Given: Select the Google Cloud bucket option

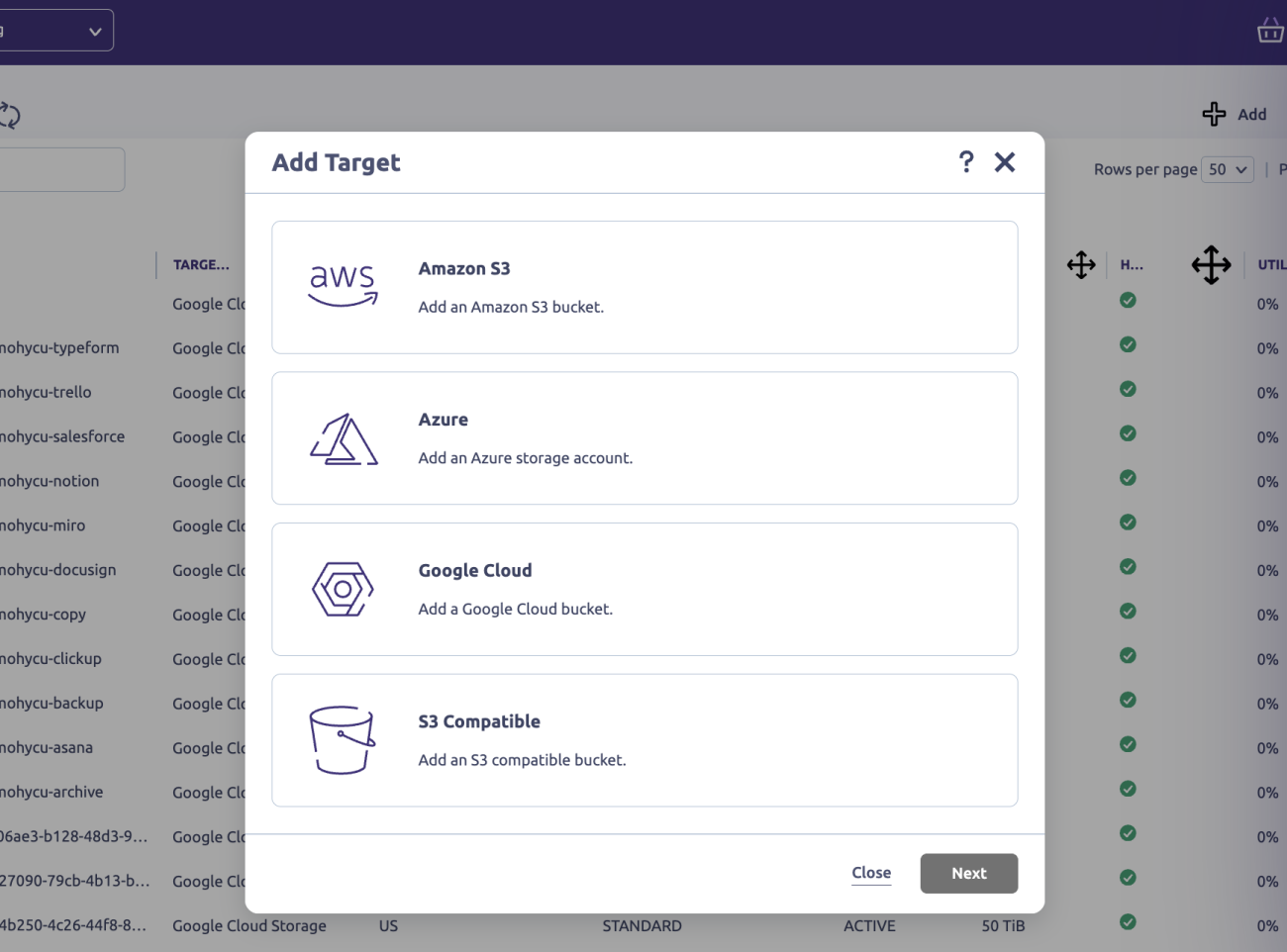Looking at the screenshot, I should coord(643,589).
